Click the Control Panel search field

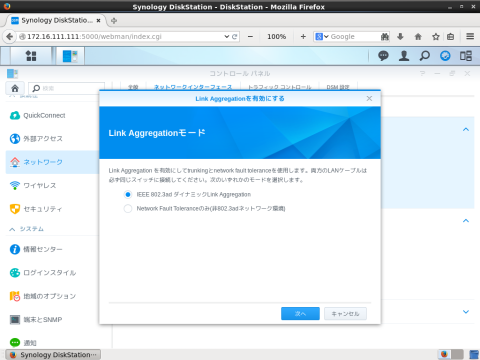[x=67, y=88]
